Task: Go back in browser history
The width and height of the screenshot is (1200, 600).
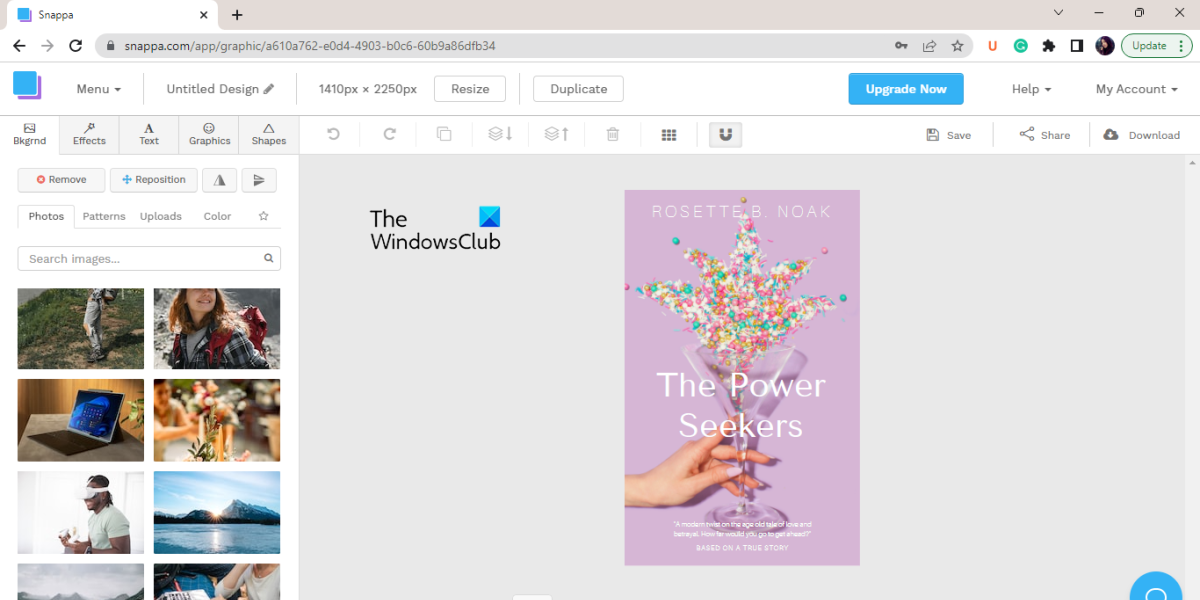Action: pos(19,46)
